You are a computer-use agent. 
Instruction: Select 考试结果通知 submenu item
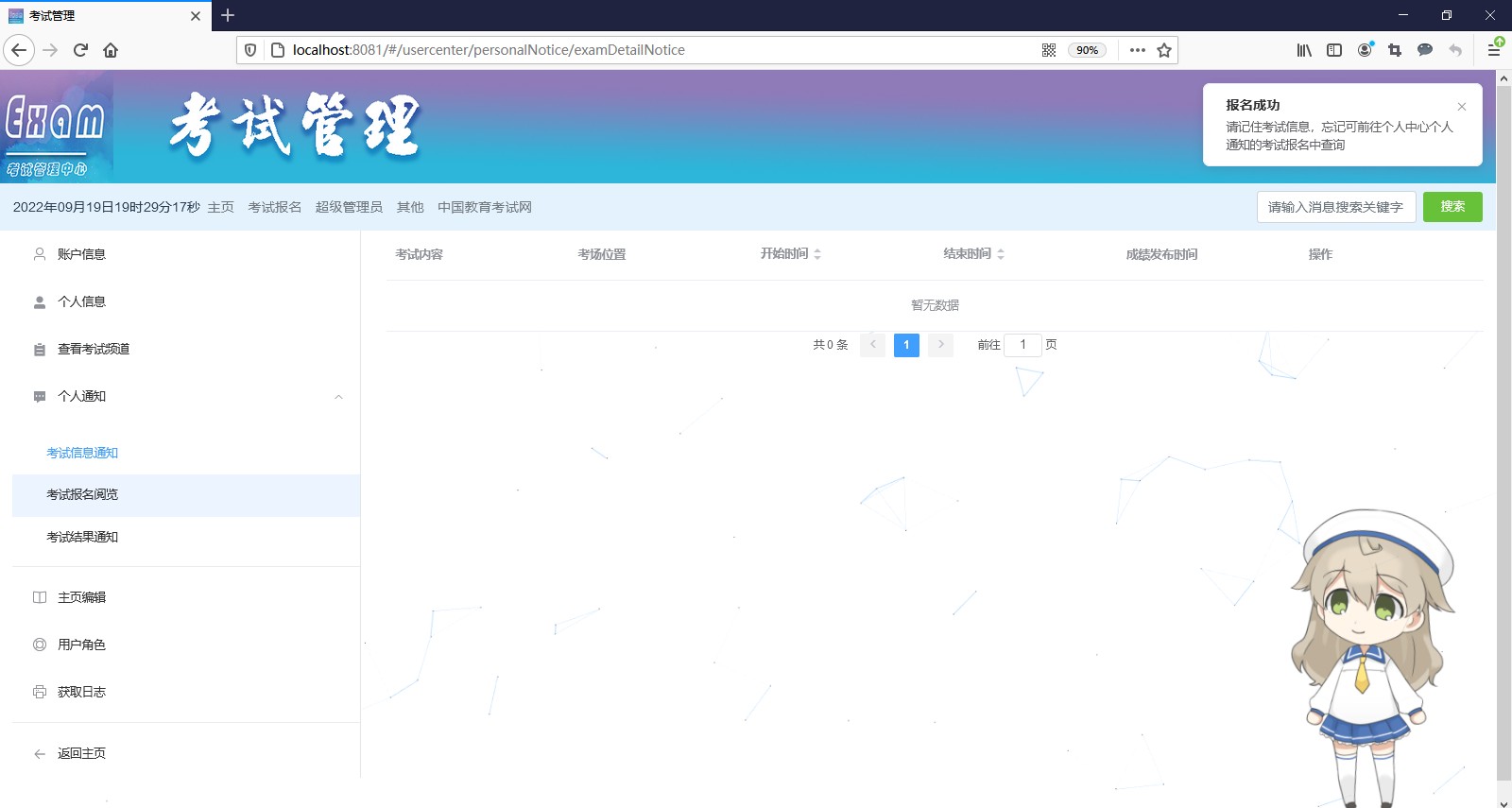[x=186, y=537]
